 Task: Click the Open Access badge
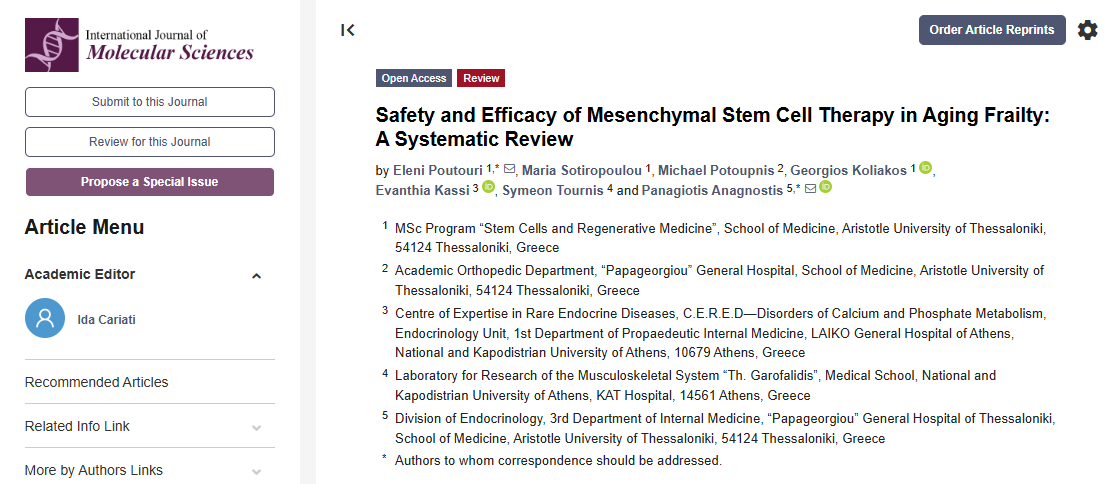tap(414, 78)
